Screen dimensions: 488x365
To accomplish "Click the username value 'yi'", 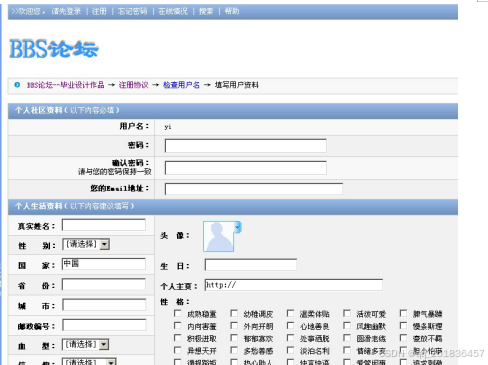I will [x=168, y=127].
